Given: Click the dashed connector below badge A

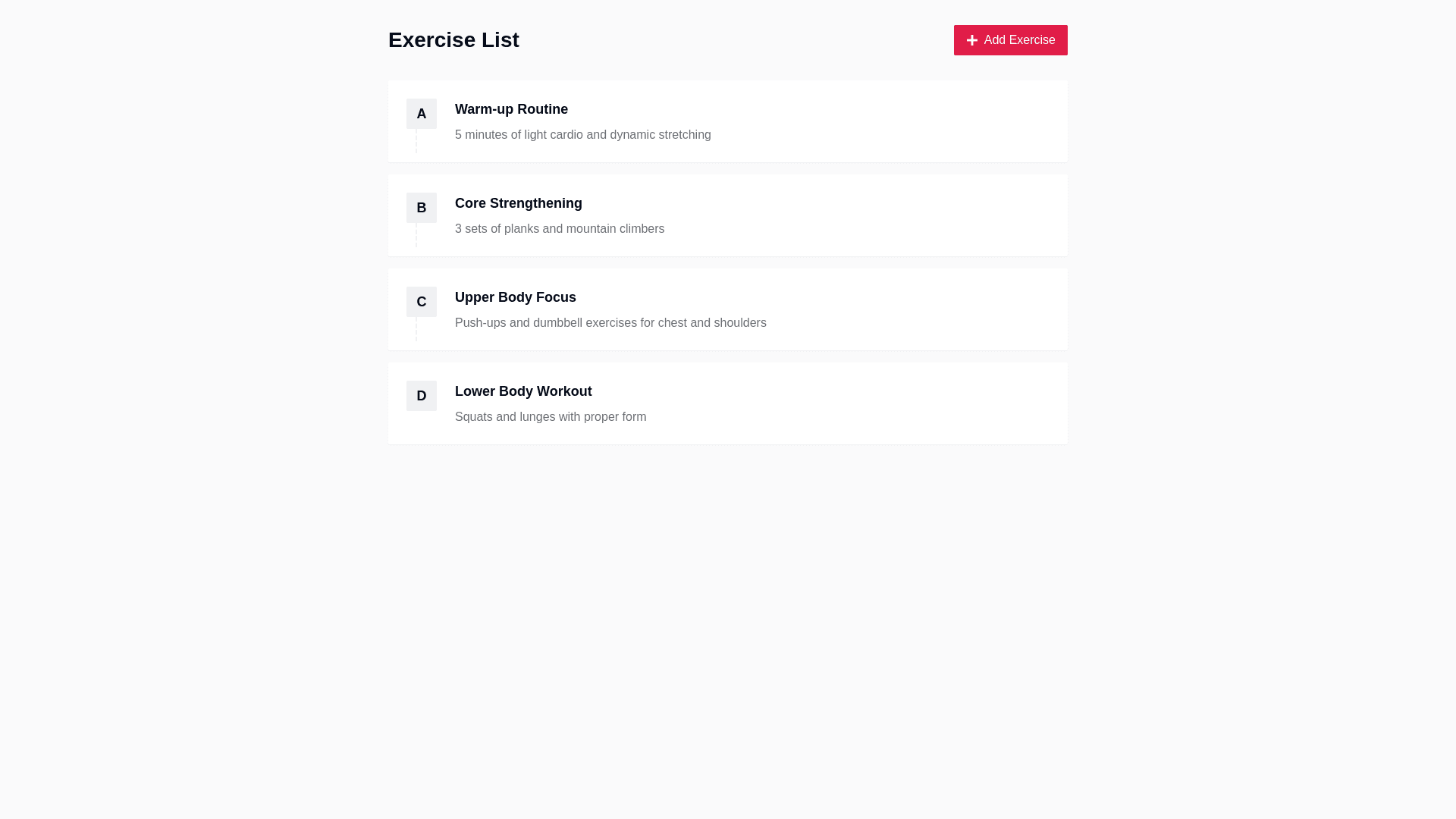Looking at the screenshot, I should (x=416, y=141).
